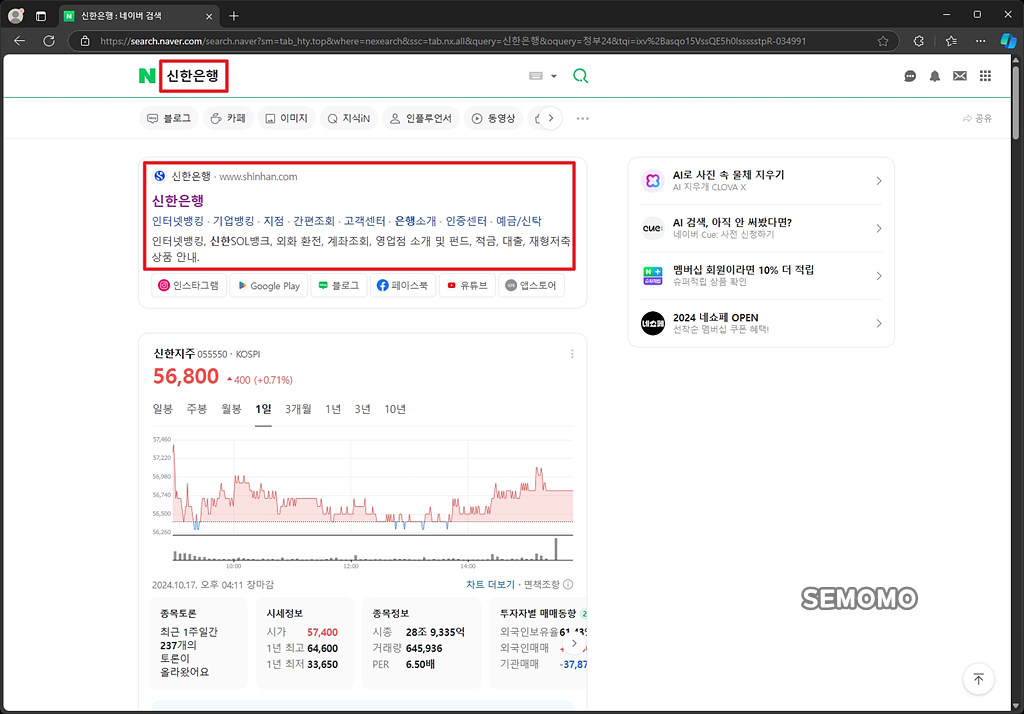
Task: Click the stock price 56,800
Action: [186, 376]
